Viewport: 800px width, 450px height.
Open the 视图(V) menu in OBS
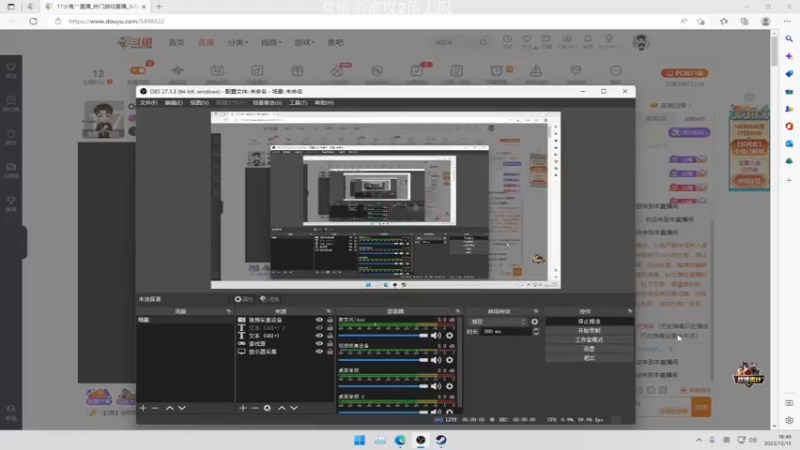199,103
